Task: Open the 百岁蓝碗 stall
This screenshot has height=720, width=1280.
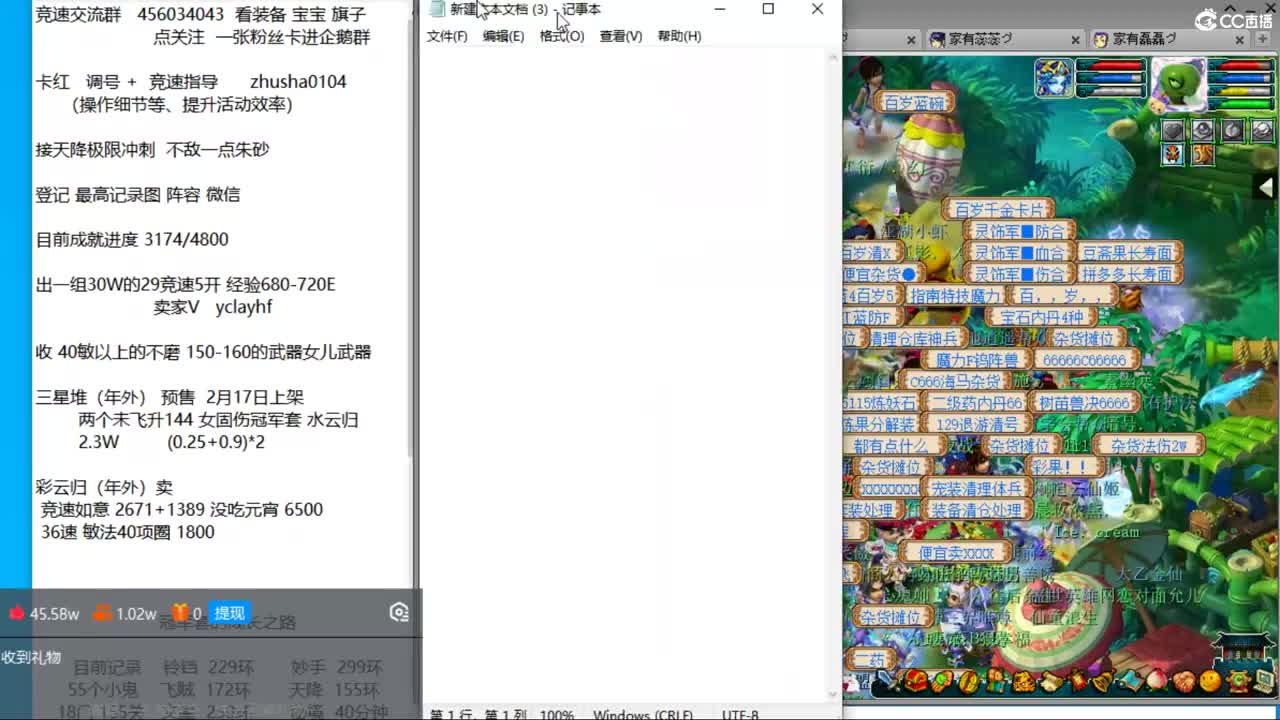Action: [914, 103]
